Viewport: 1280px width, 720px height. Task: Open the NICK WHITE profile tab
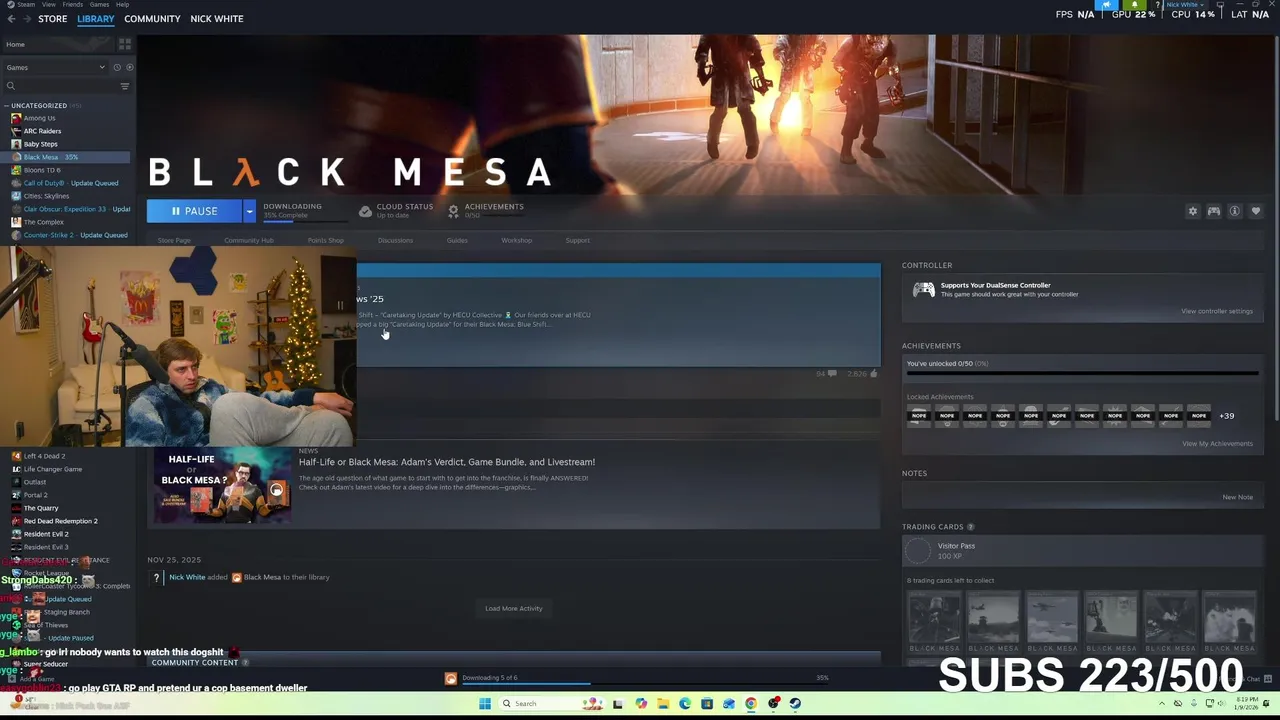tap(216, 19)
